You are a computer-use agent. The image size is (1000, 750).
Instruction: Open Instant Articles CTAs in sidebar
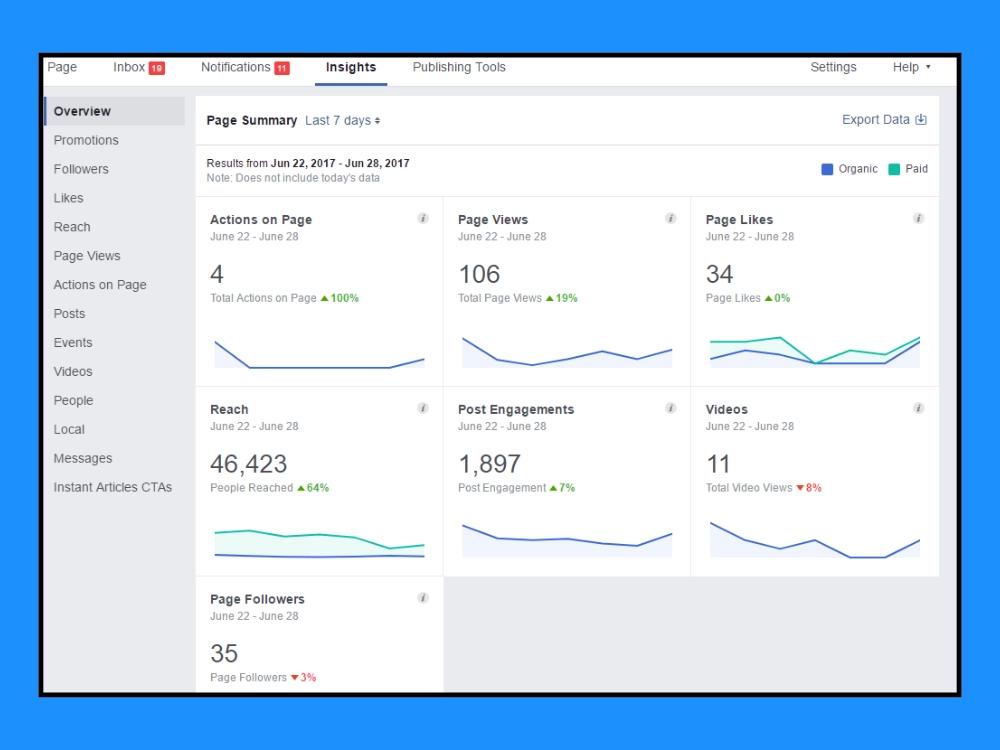tap(113, 487)
